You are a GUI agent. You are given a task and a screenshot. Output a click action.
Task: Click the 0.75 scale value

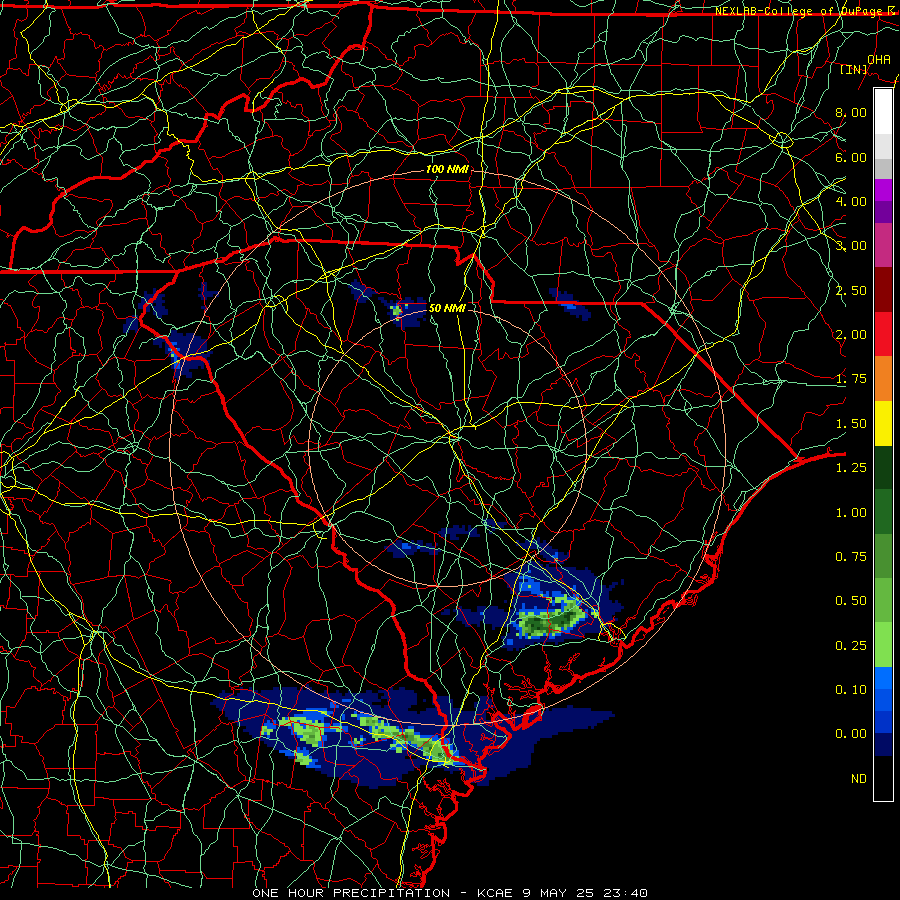pyautogui.click(x=851, y=557)
